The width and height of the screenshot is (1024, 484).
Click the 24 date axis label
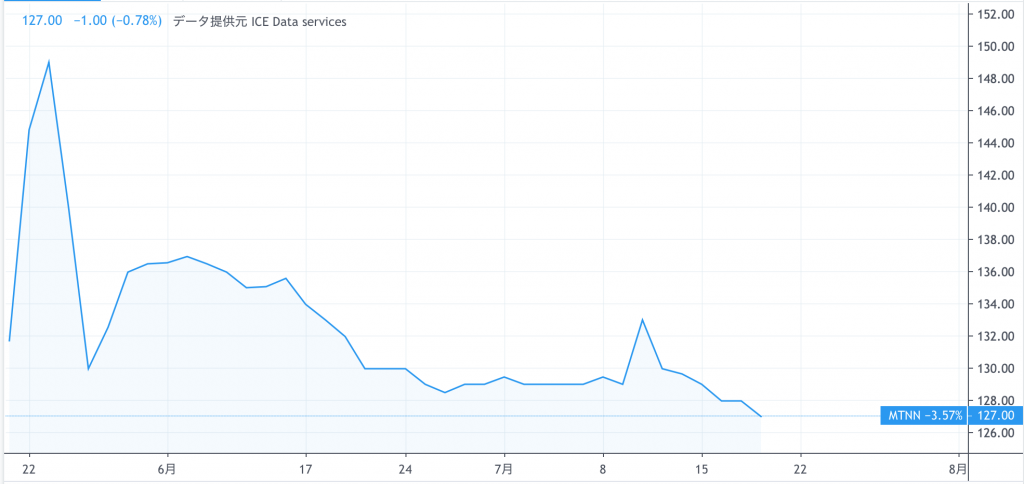[x=406, y=468]
